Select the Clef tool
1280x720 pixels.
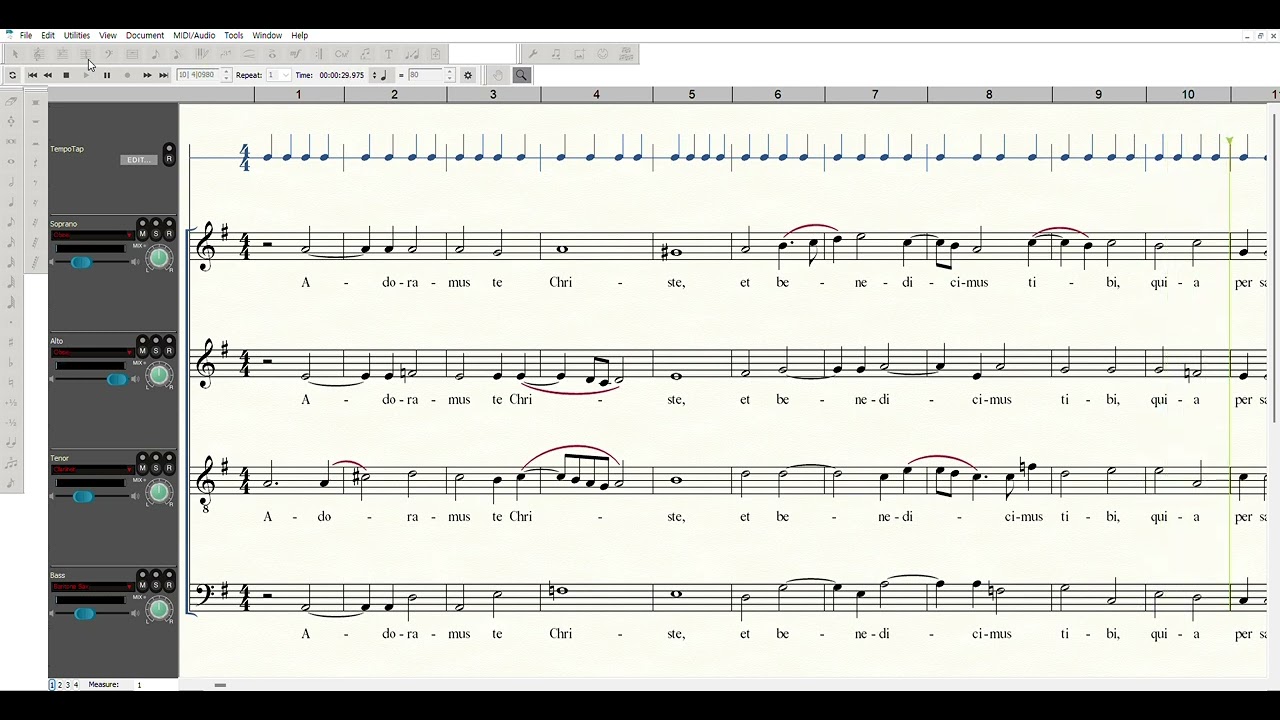(108, 54)
